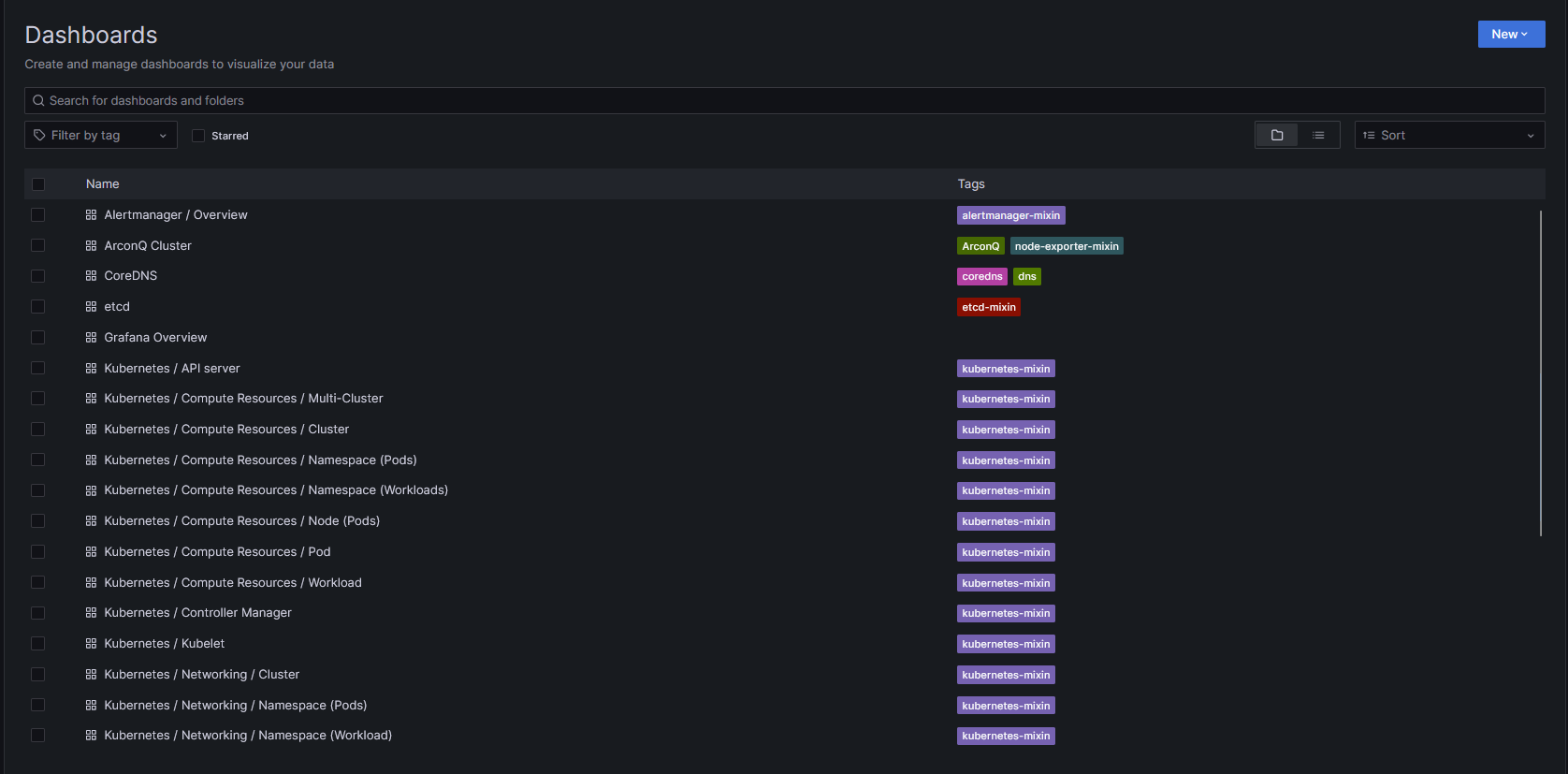Switch to list view icon
This screenshot has width=1568, height=774.
pos(1318,135)
